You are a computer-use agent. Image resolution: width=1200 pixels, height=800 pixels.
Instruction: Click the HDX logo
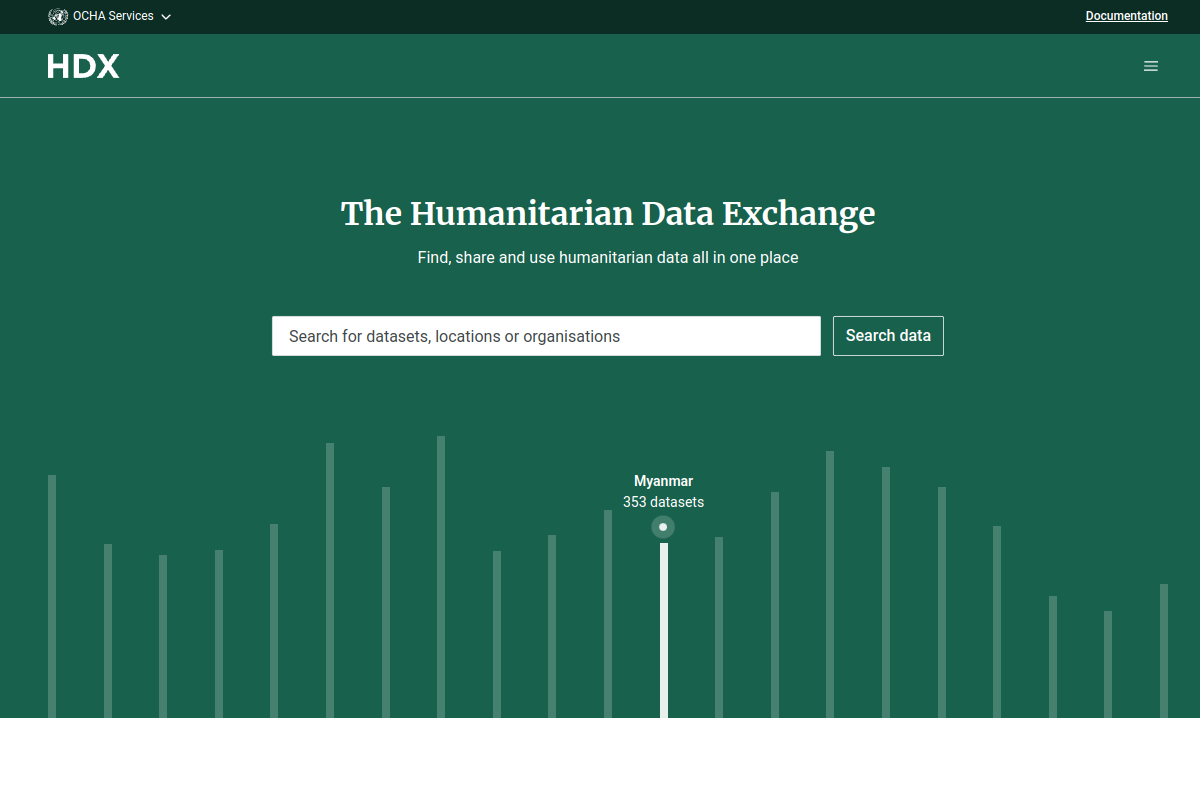pos(83,66)
